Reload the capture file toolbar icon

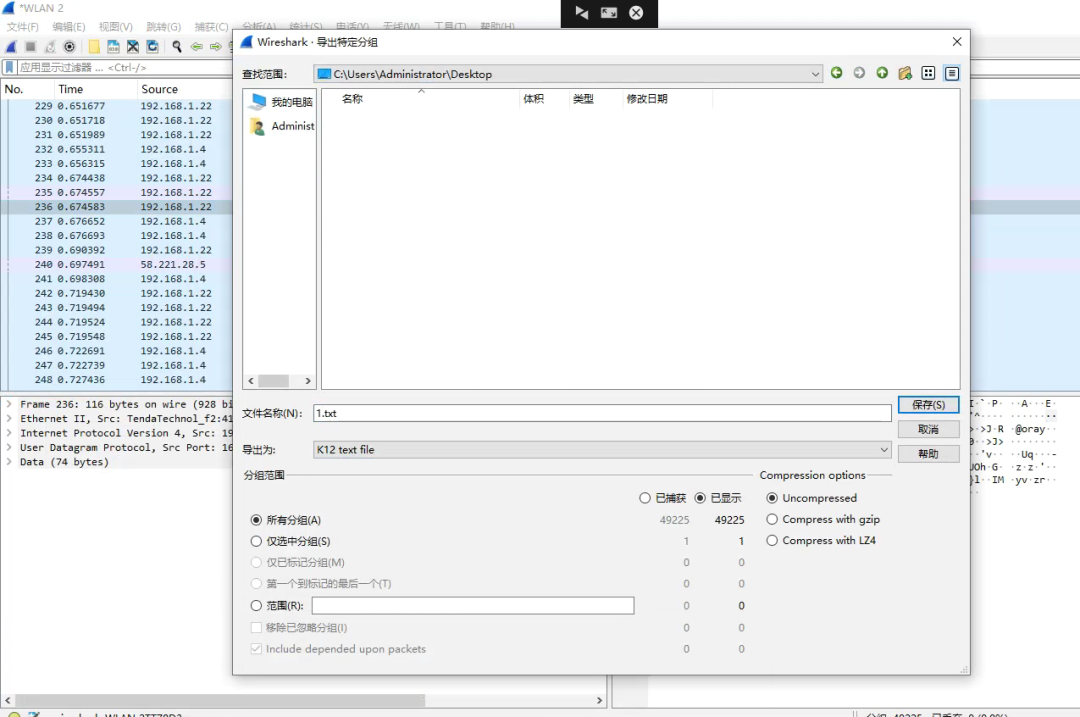(x=152, y=47)
